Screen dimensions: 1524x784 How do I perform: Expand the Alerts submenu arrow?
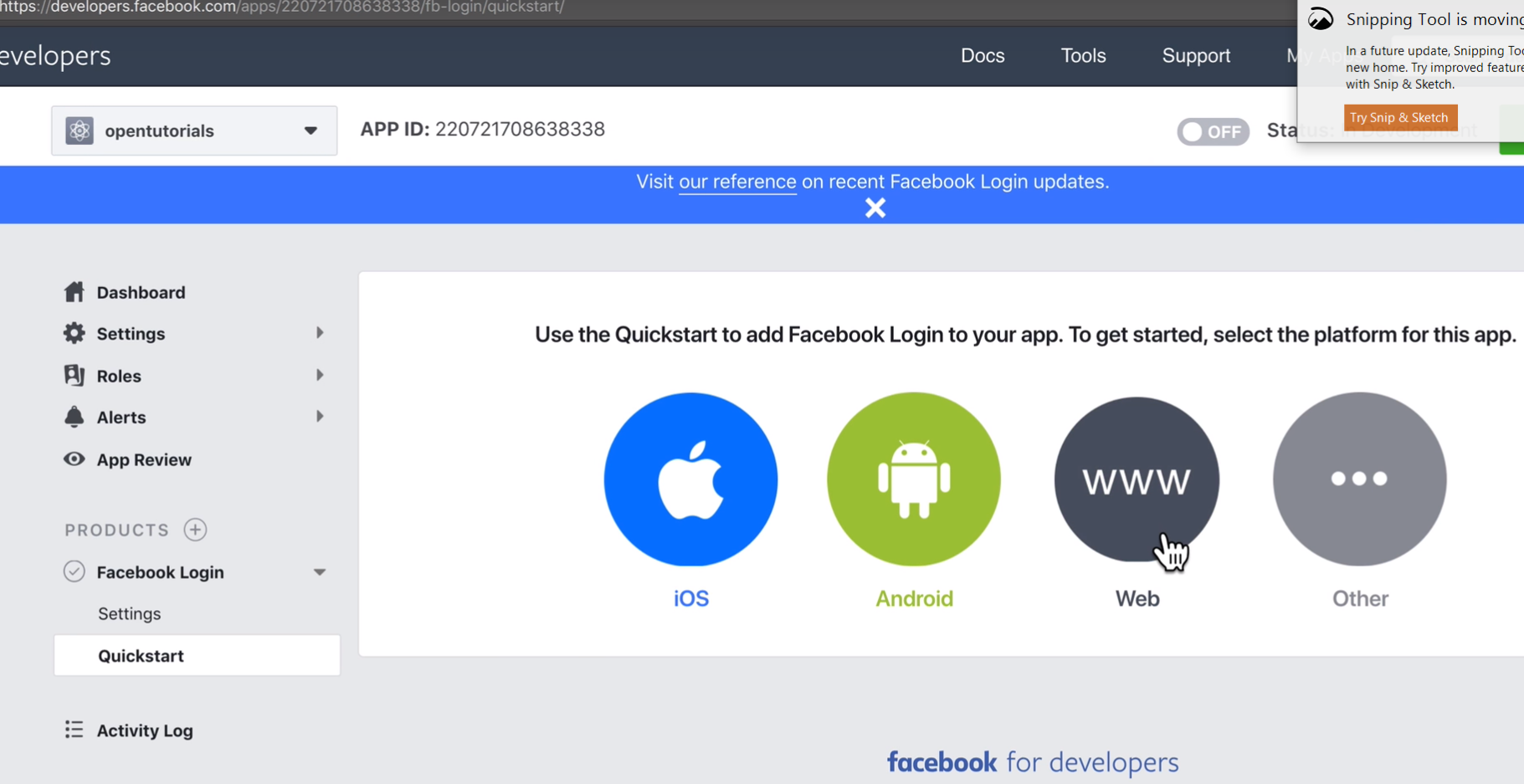coord(320,417)
